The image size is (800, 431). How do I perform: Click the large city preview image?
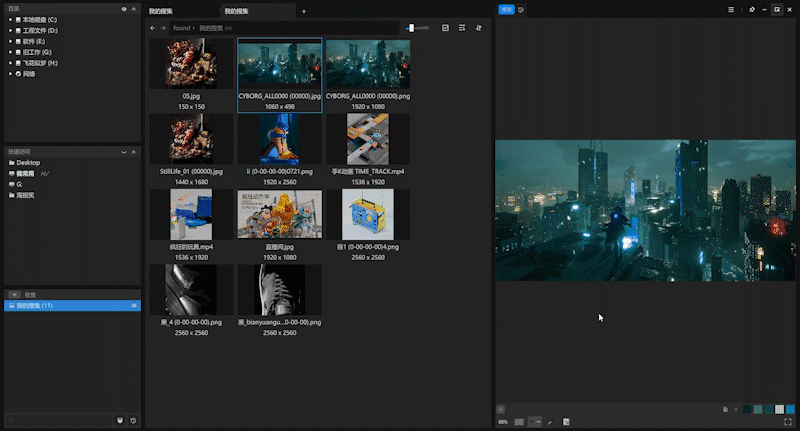click(645, 210)
